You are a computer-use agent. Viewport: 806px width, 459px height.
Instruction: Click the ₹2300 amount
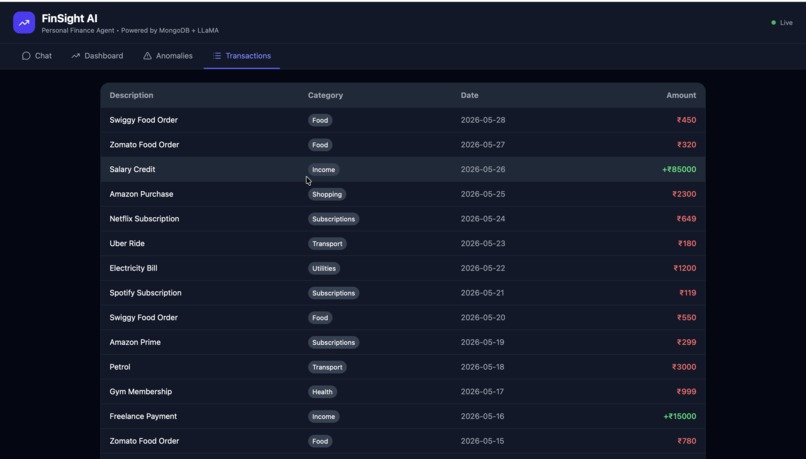(684, 194)
